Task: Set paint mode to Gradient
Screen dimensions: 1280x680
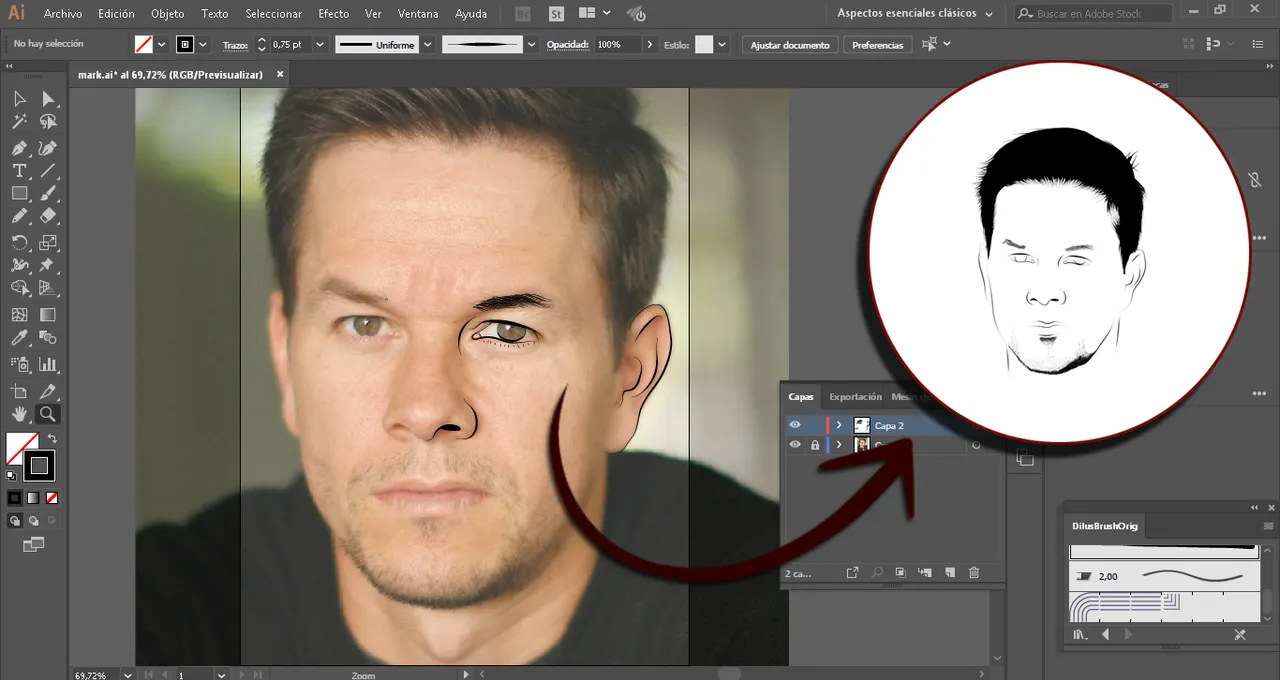Action: pos(33,497)
